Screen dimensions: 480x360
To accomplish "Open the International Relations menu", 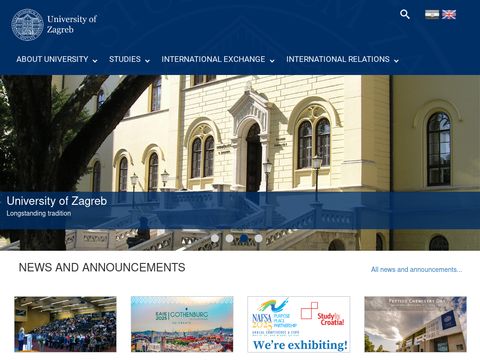I will [x=338, y=59].
